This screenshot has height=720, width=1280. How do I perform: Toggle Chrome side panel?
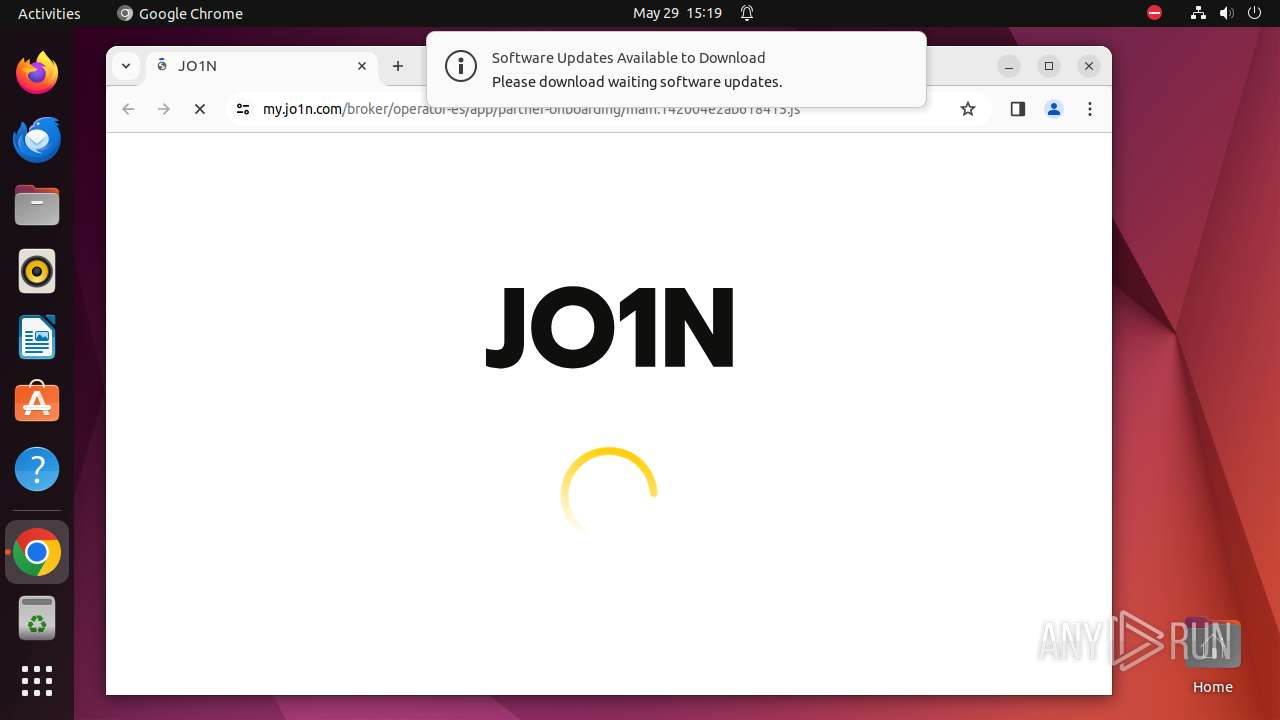pyautogui.click(x=1018, y=109)
